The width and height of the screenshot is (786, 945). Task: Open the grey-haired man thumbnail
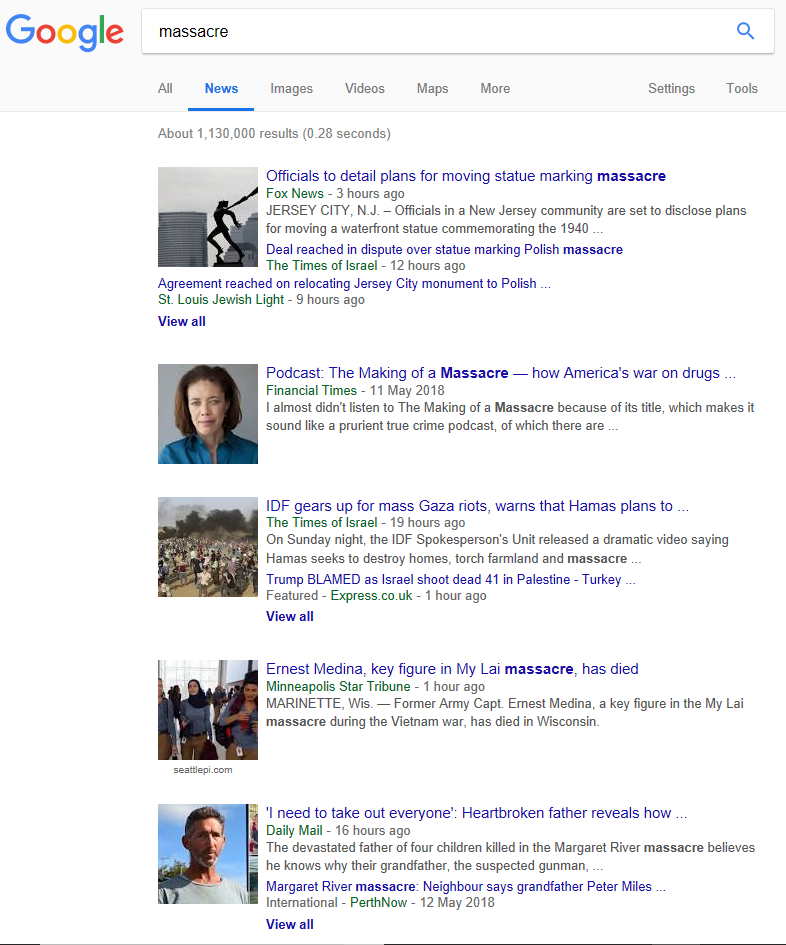coord(208,854)
